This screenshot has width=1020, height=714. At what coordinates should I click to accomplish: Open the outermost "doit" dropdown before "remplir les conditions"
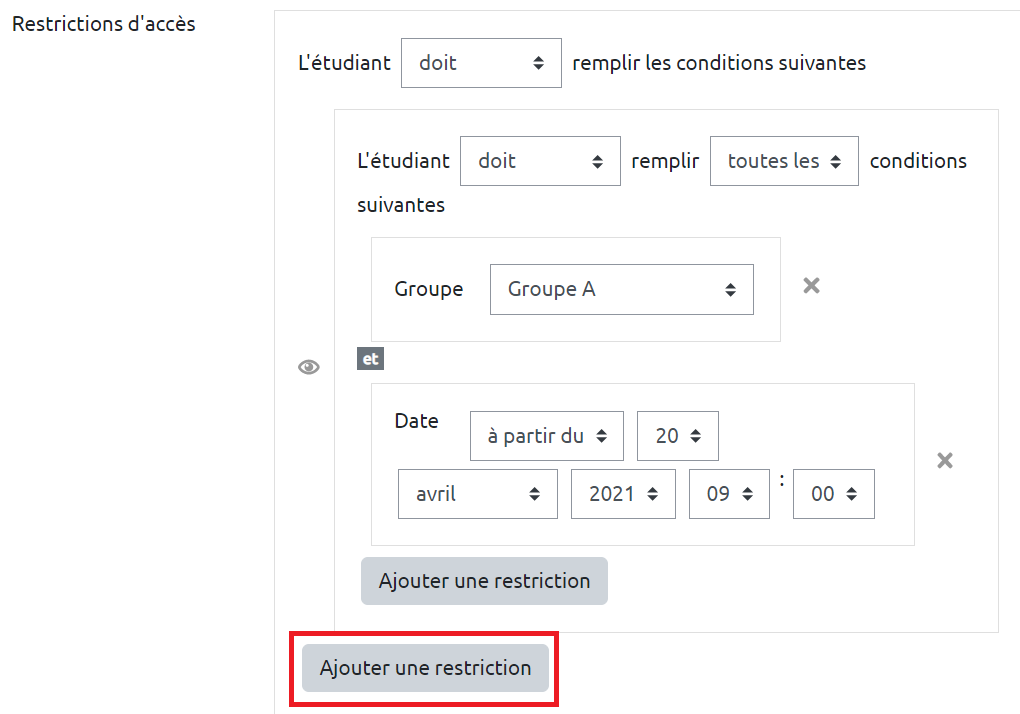[x=481, y=63]
